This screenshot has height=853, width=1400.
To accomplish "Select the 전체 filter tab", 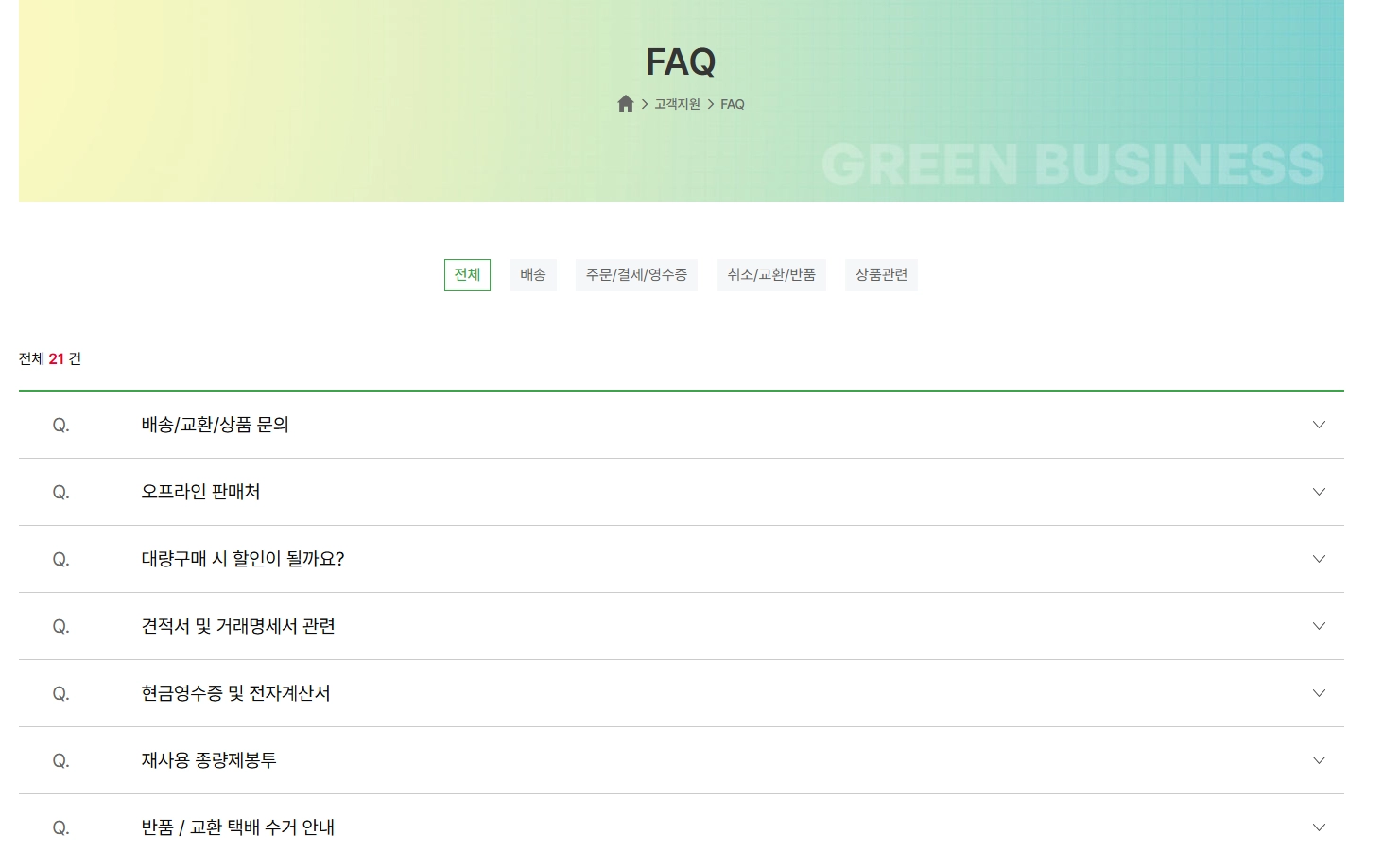I will click(467, 275).
